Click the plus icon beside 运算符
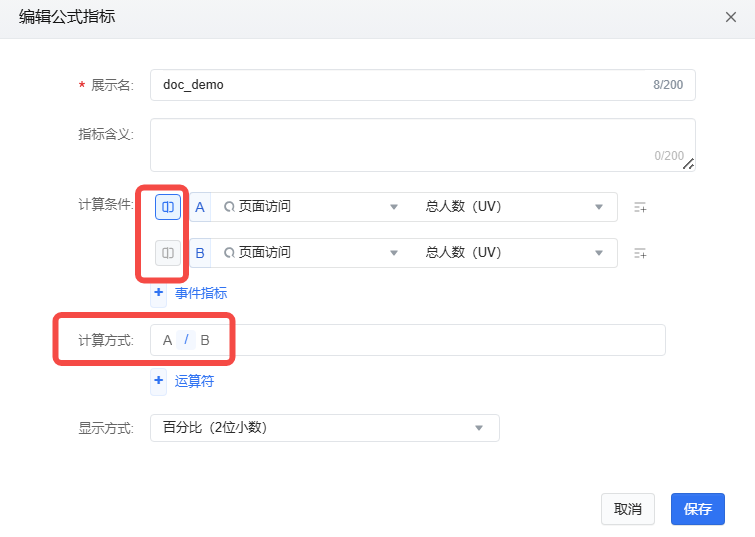The width and height of the screenshot is (755, 537). (158, 380)
